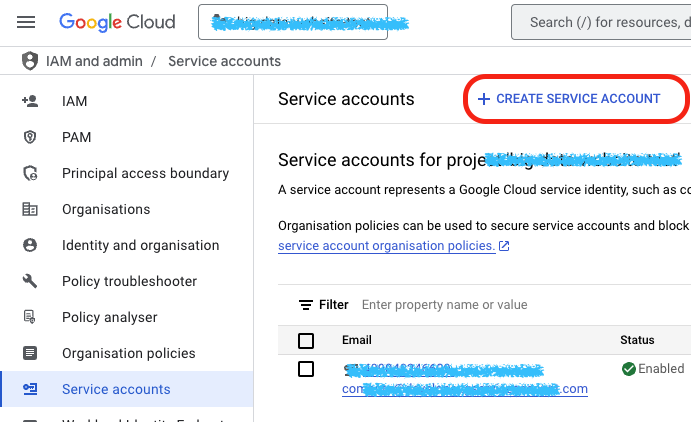691x422 pixels.
Task: Click the Organisation policies list icon
Action: point(30,353)
